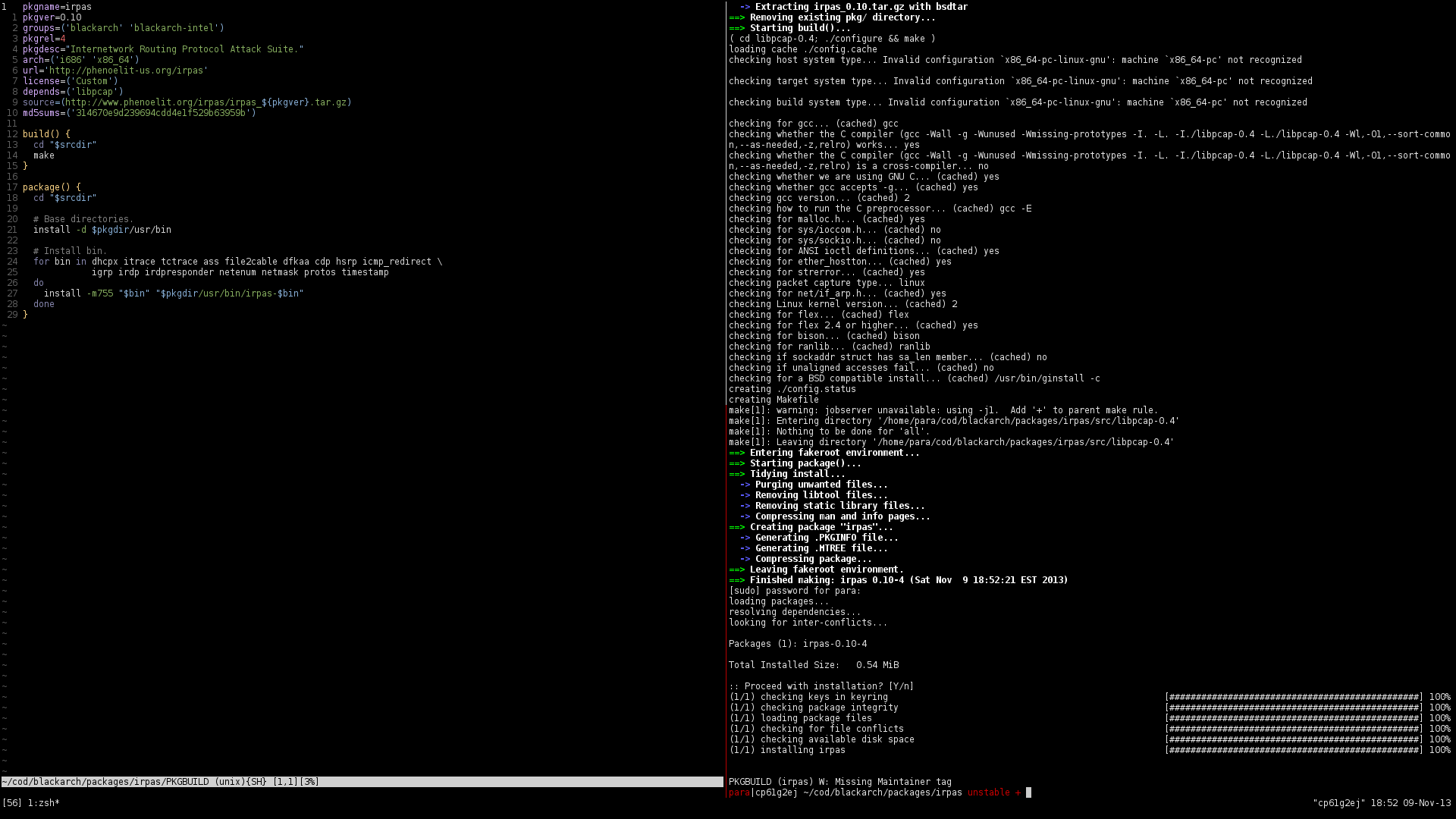Screen dimensions: 1456x819
Task: Click the pkgname=irpas line in vim
Action: click(x=57, y=7)
